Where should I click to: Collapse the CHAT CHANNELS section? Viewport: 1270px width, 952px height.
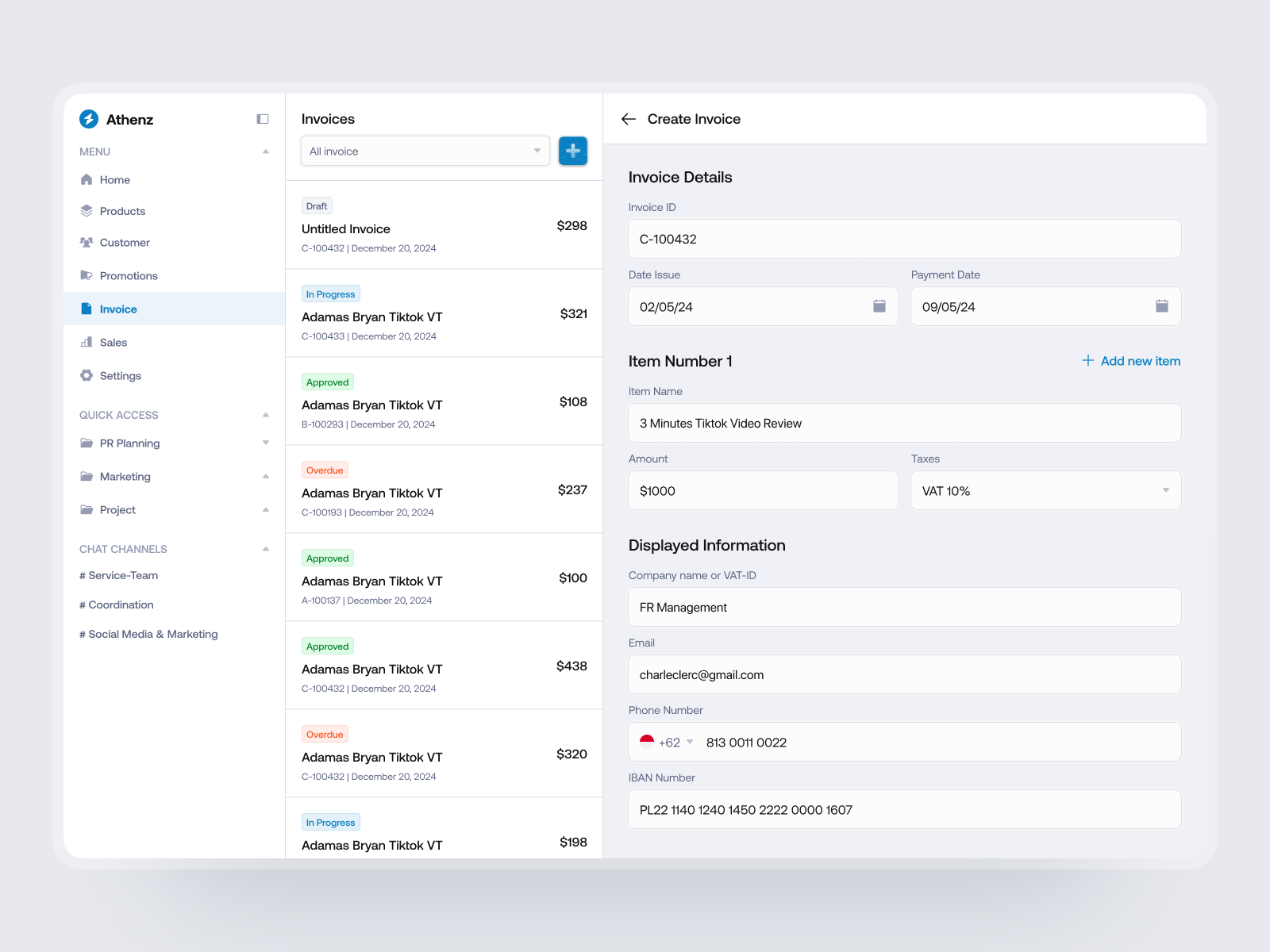pyautogui.click(x=265, y=548)
